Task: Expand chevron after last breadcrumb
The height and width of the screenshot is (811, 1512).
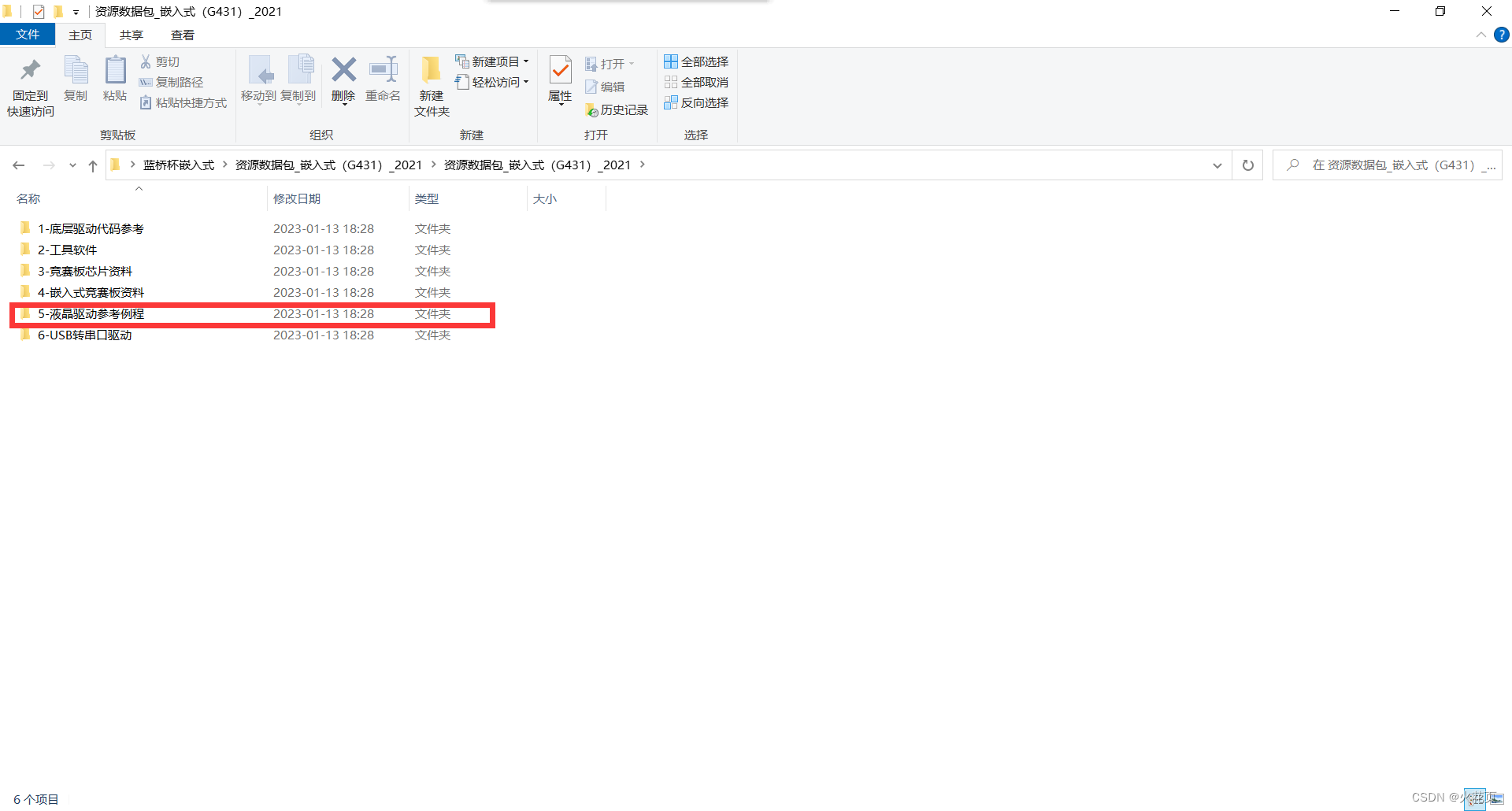Action: pyautogui.click(x=643, y=165)
